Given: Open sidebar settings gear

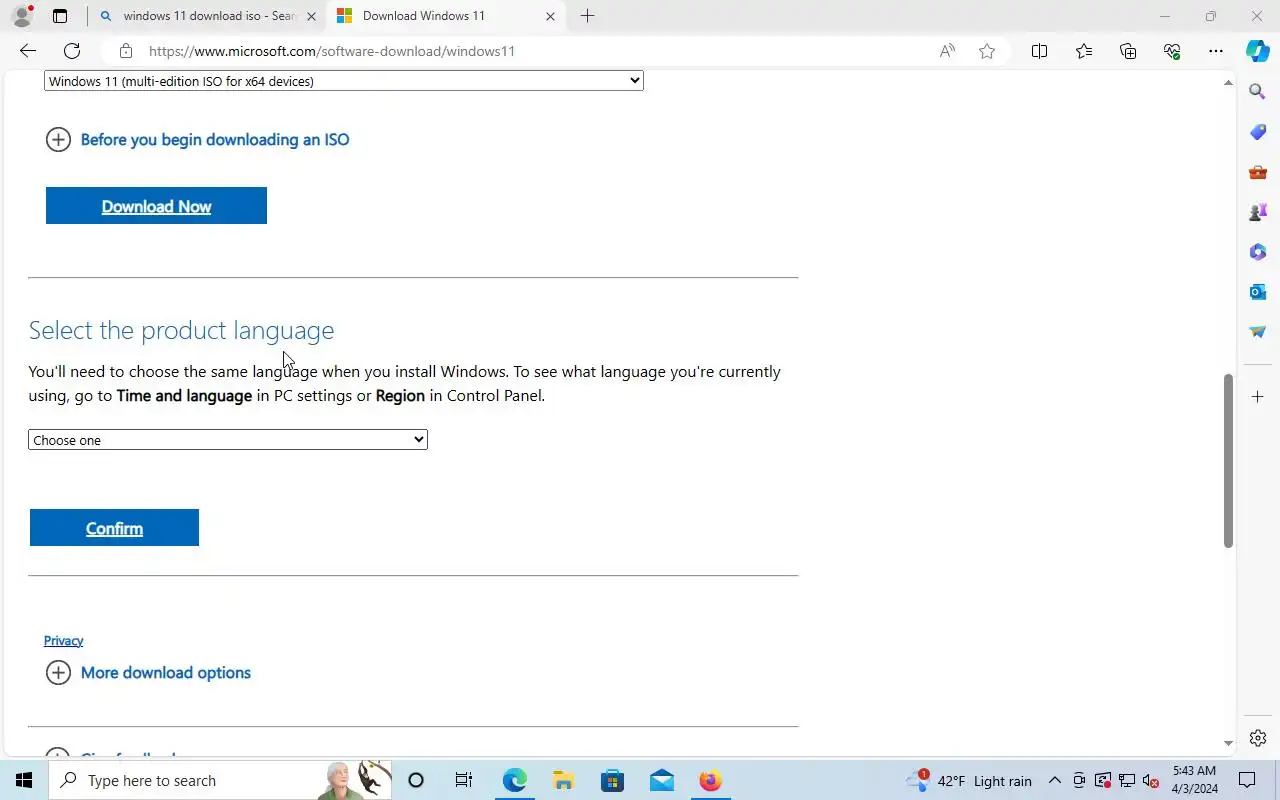Looking at the screenshot, I should [x=1258, y=738].
